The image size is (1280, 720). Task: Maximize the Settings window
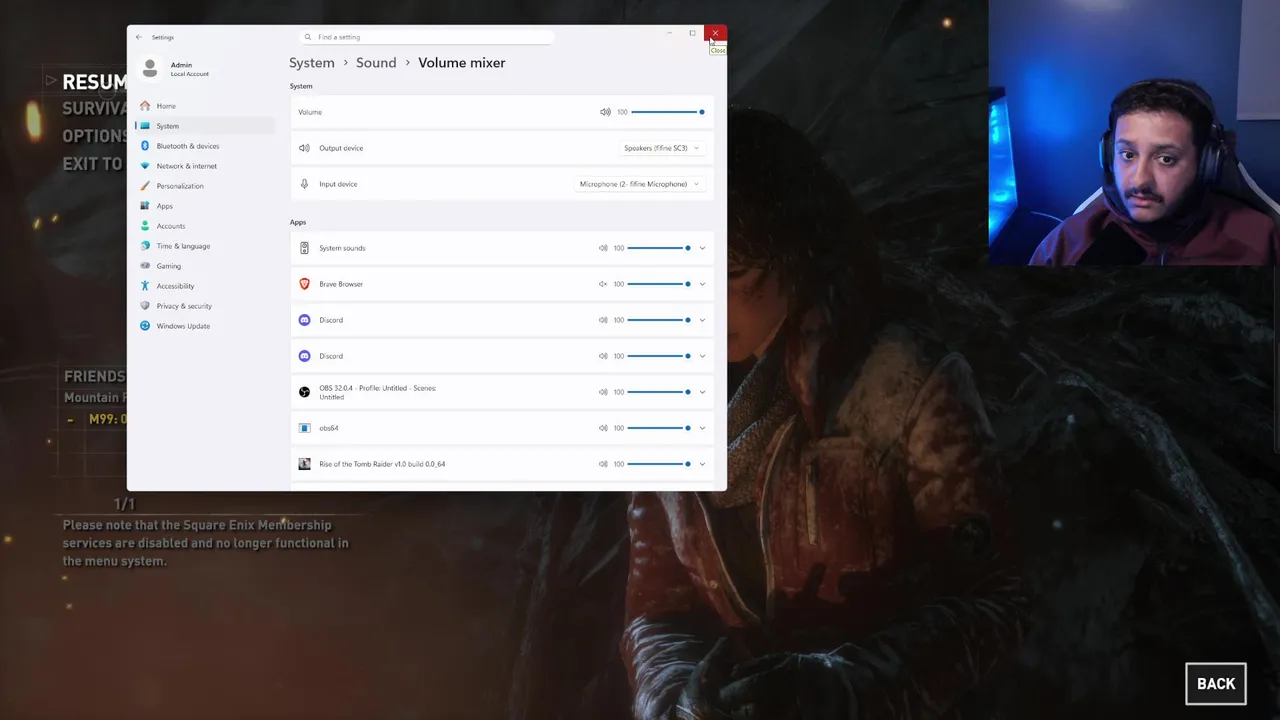coord(692,34)
